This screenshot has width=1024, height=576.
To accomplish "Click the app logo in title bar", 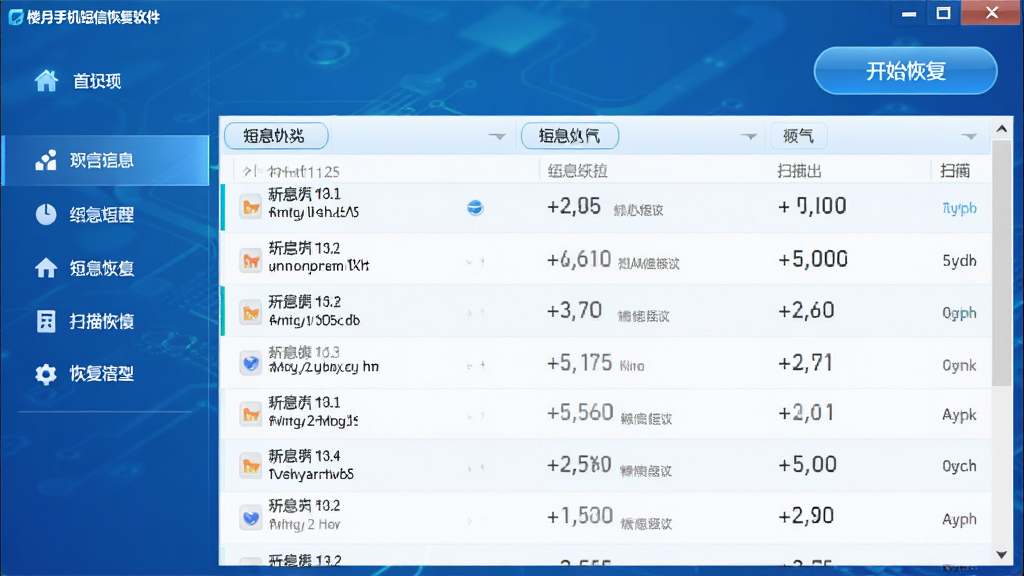I will [16, 17].
